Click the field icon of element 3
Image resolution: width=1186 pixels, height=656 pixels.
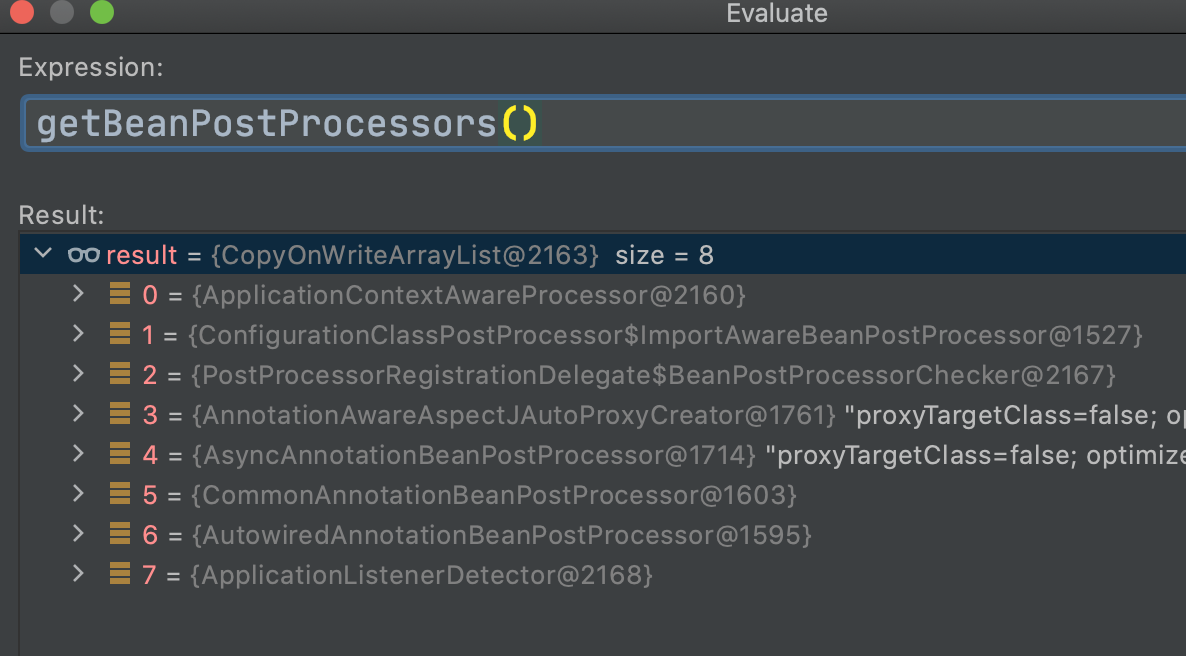point(120,414)
